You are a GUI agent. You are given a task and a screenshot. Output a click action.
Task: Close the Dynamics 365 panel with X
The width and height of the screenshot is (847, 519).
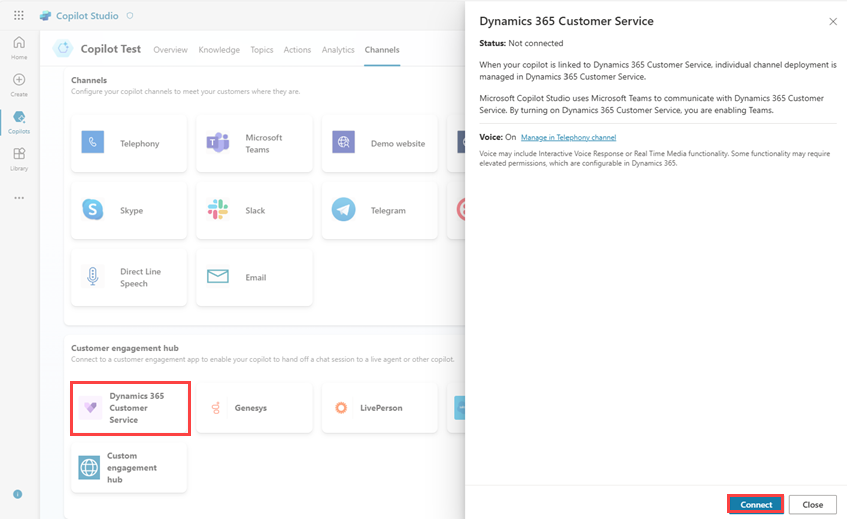coord(833,22)
